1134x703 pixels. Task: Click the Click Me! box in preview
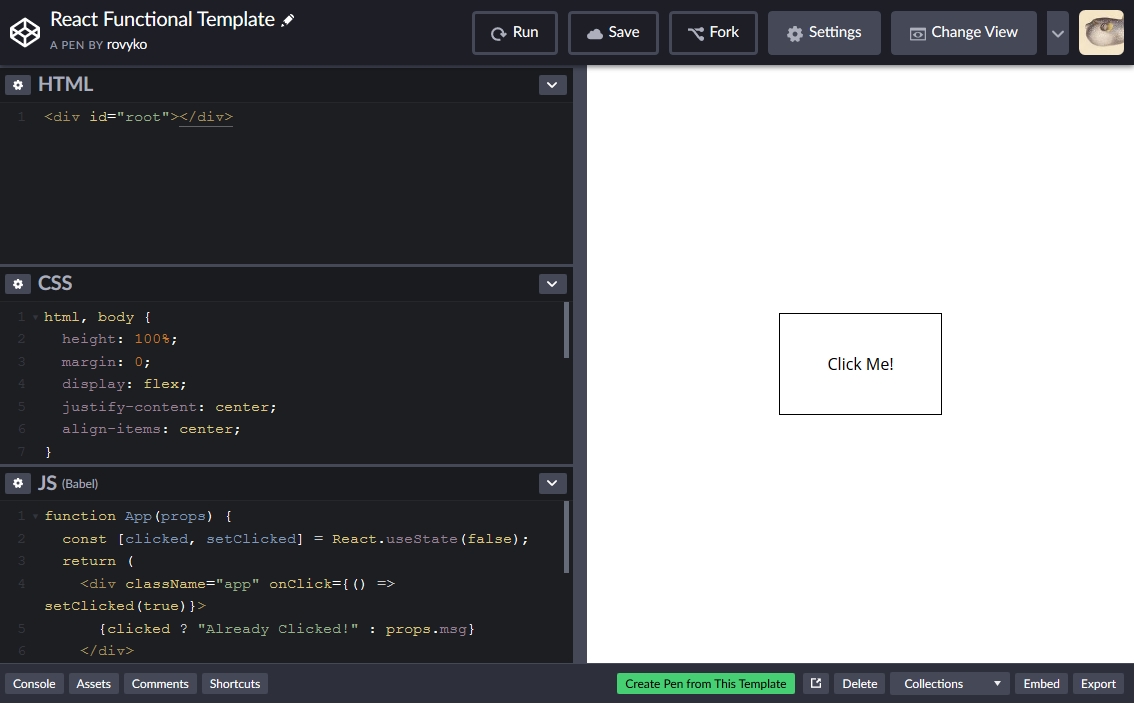pos(860,364)
